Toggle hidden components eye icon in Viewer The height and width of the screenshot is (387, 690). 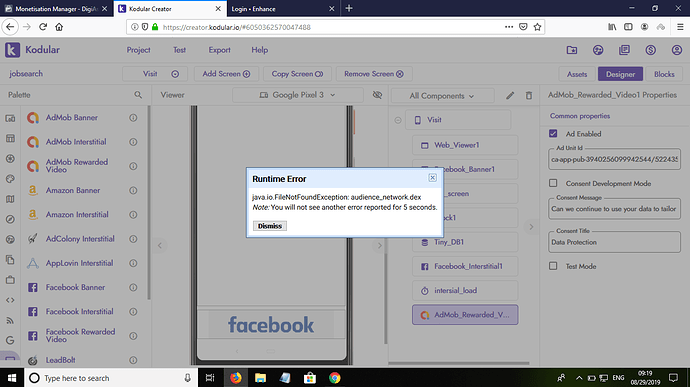point(377,95)
